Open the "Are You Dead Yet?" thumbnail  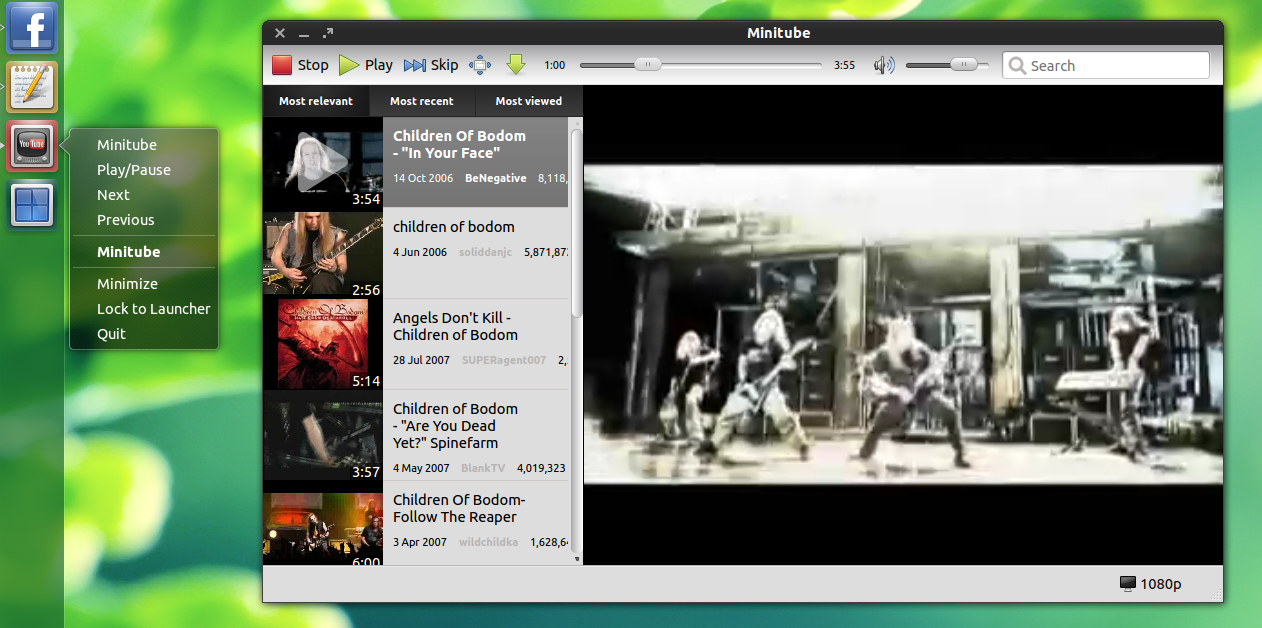323,435
